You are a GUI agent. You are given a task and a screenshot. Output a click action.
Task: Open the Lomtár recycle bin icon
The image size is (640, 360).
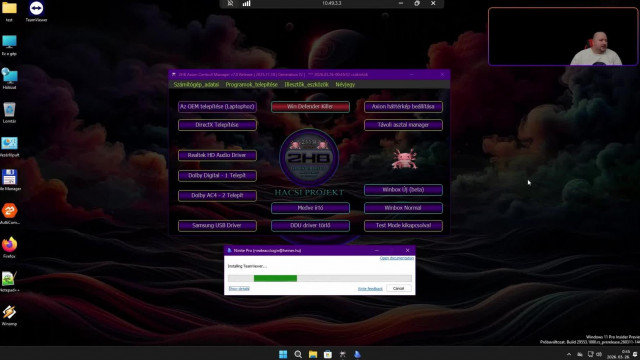pyautogui.click(x=9, y=113)
